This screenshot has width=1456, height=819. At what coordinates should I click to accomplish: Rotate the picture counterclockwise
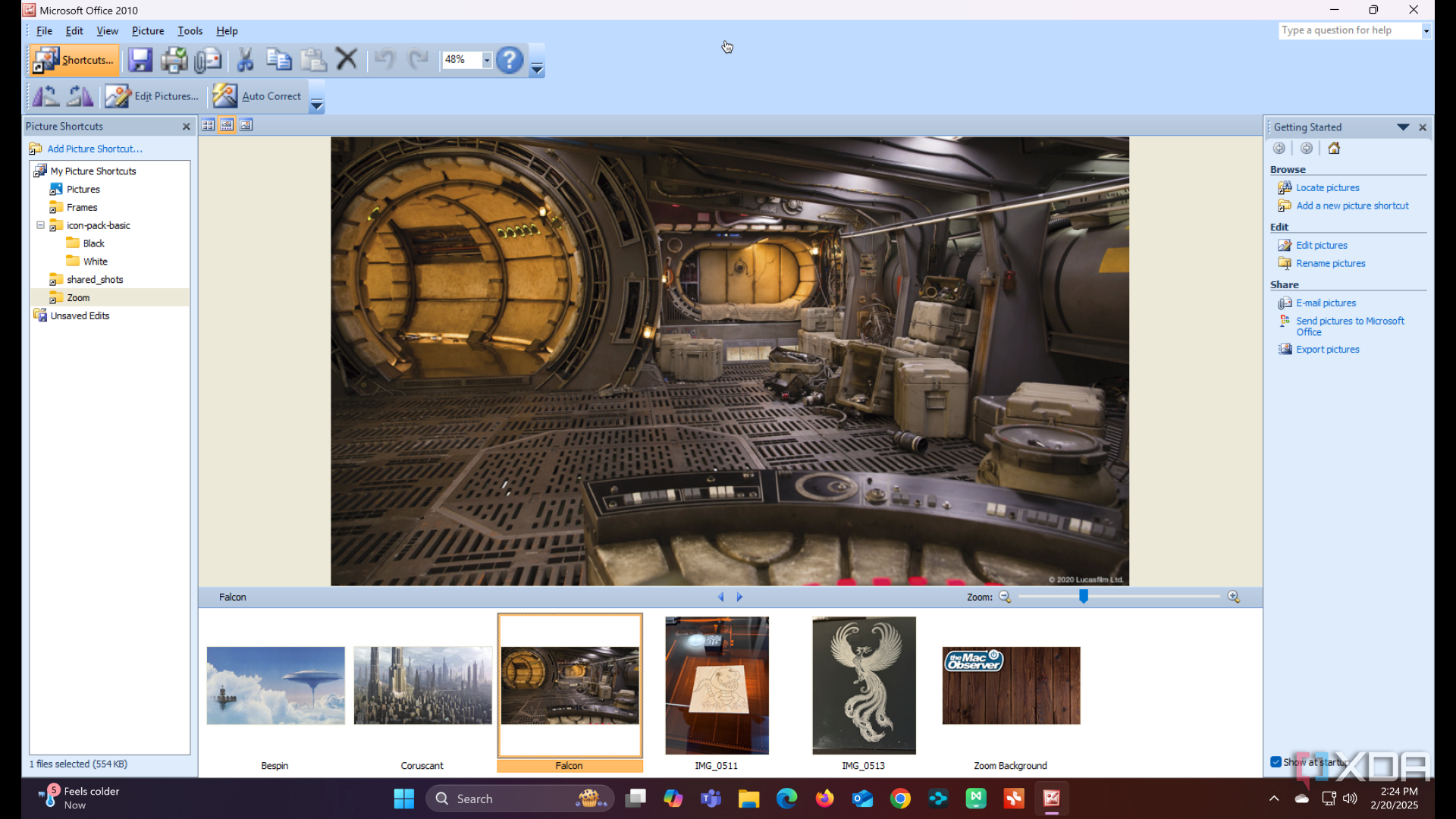pos(45,96)
